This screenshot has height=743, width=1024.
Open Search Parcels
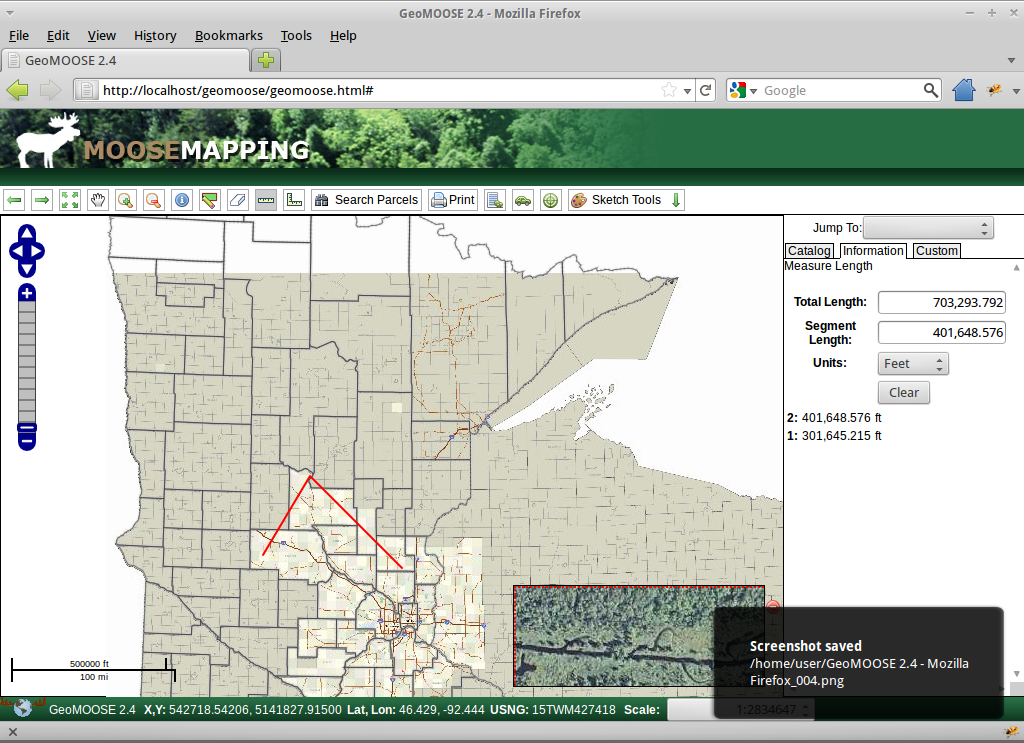click(366, 200)
